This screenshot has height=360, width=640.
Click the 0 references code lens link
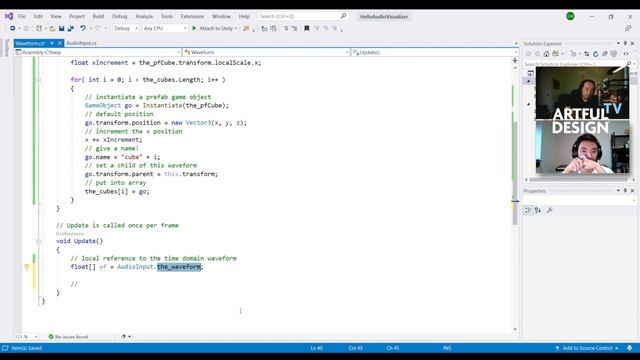(x=70, y=233)
